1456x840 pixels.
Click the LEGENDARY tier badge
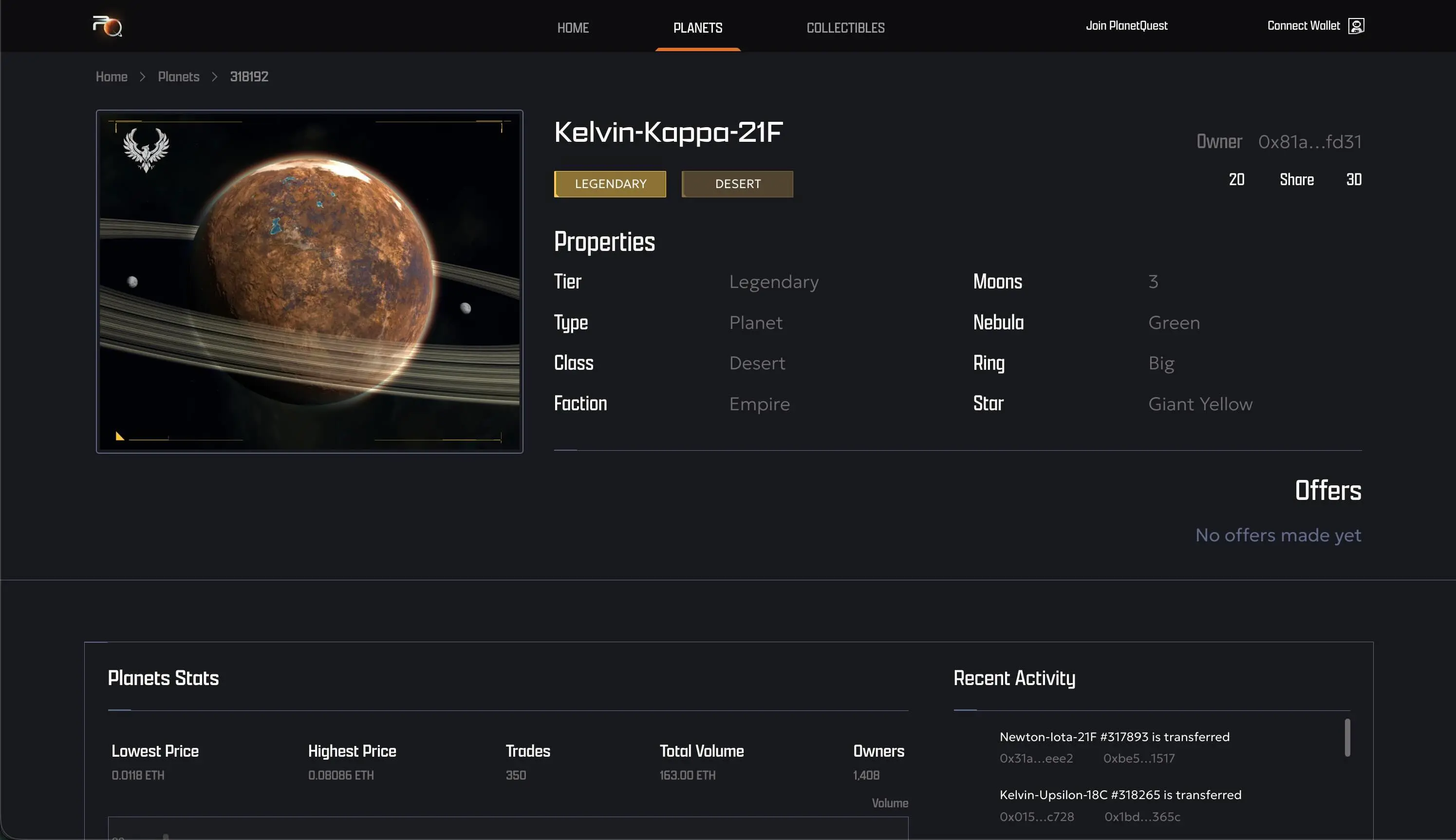[610, 184]
